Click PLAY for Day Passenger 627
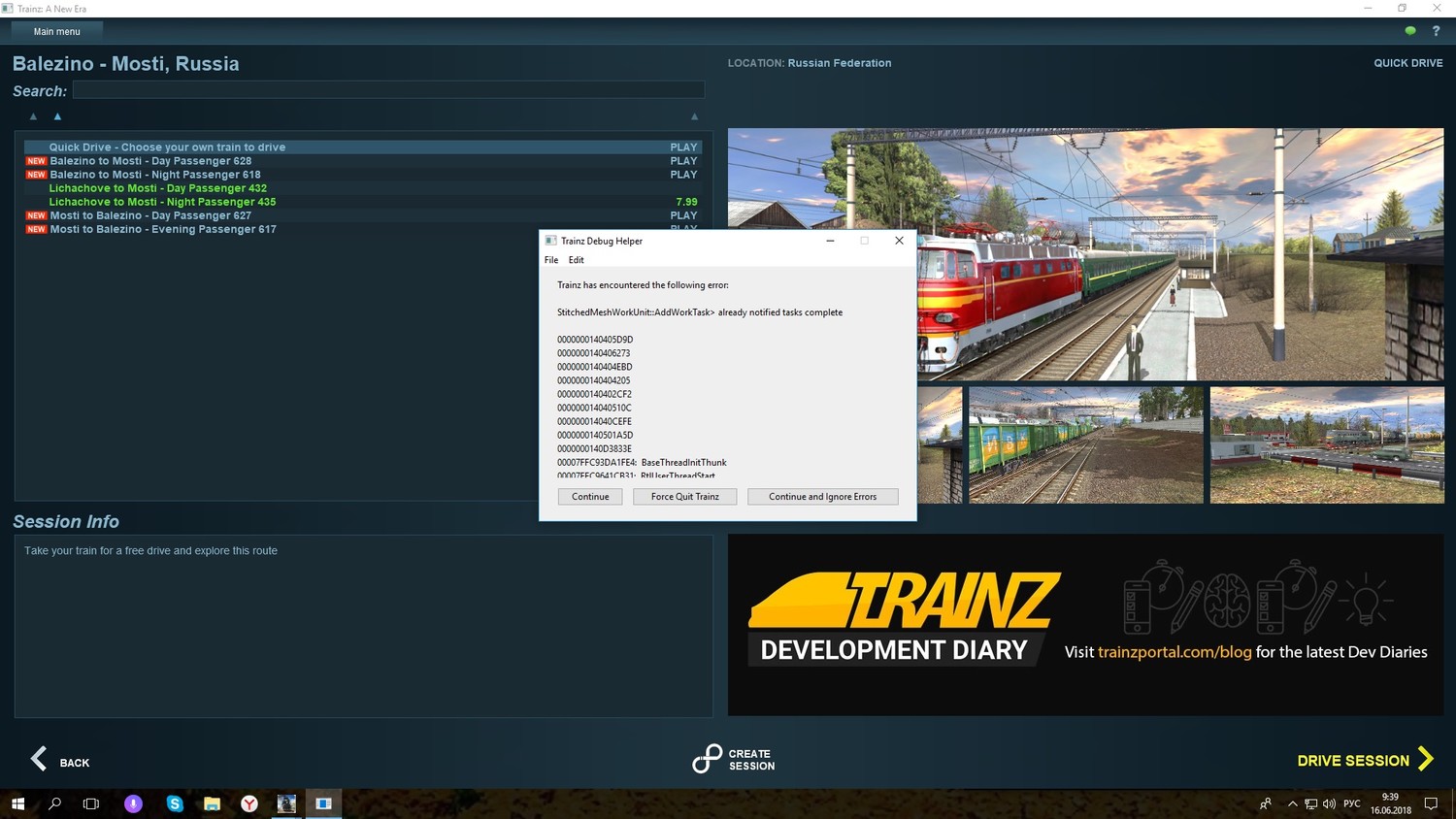Screen dimensions: 1456x819 [683, 215]
